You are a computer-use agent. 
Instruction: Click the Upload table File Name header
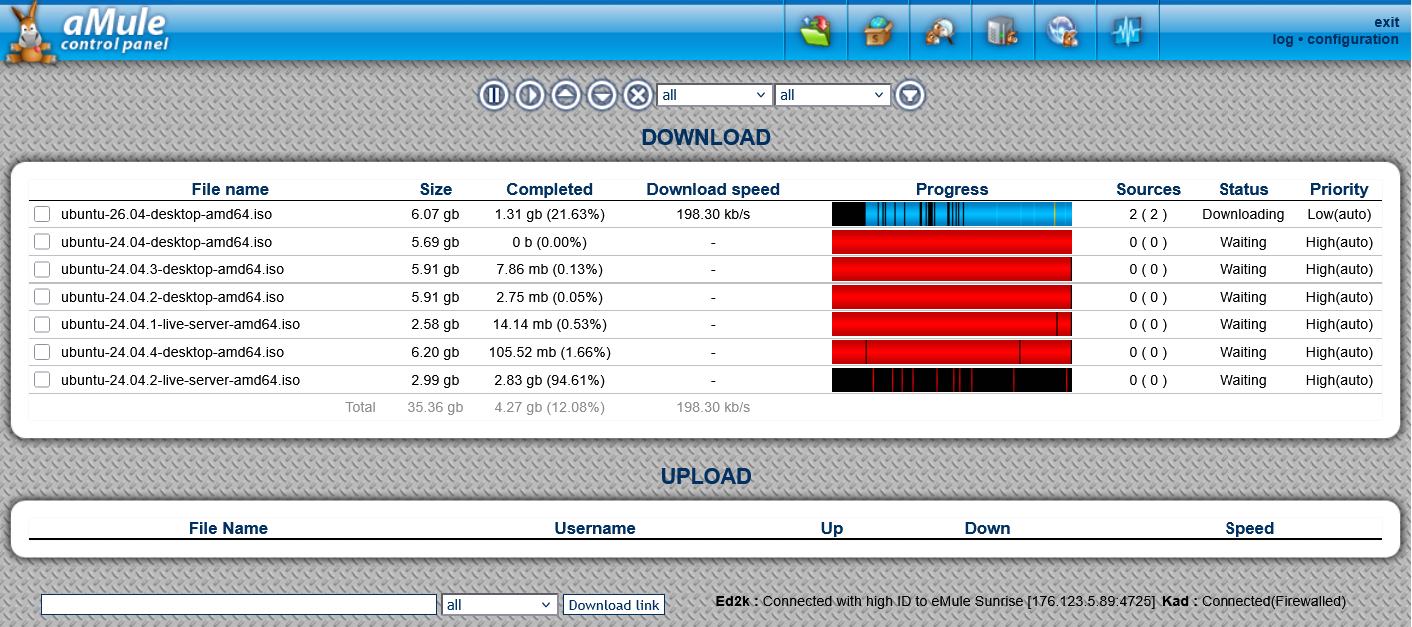pos(228,528)
